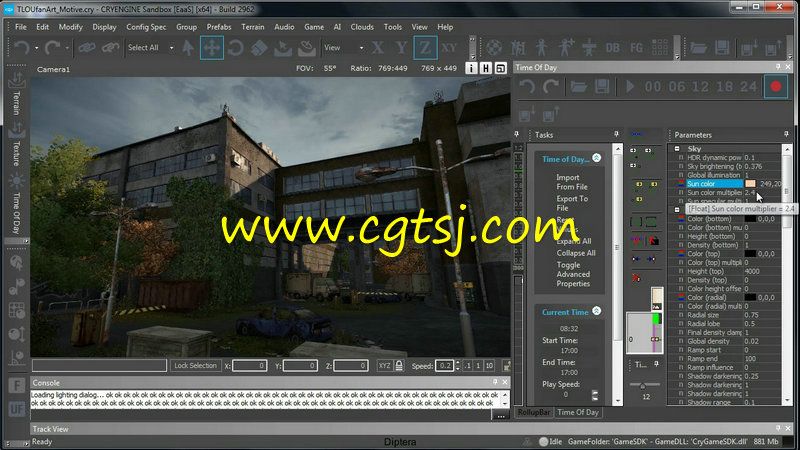This screenshot has height=450, width=800.
Task: Jump time of day to 12
Action: tap(701, 87)
